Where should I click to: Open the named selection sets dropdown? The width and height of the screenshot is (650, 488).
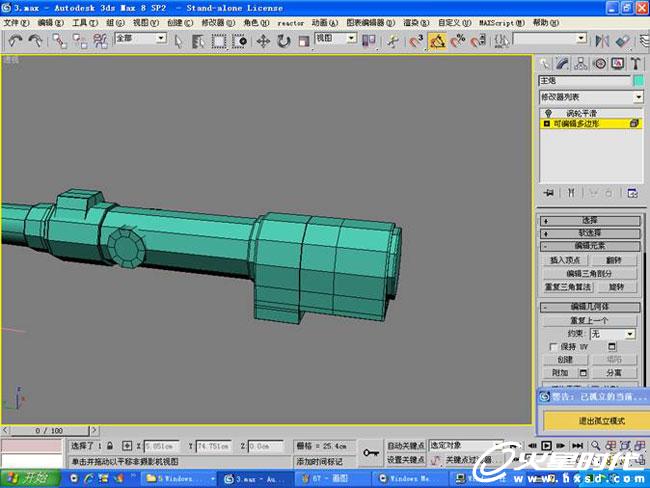coord(550,39)
